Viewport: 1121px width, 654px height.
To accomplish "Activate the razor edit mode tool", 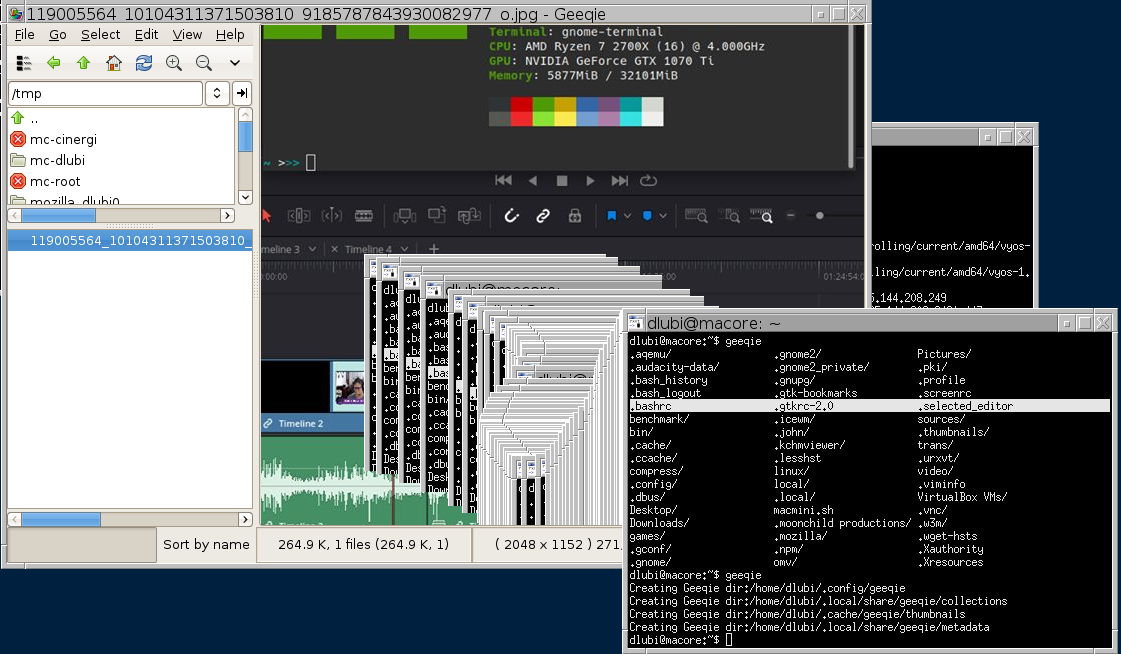I will 363,216.
